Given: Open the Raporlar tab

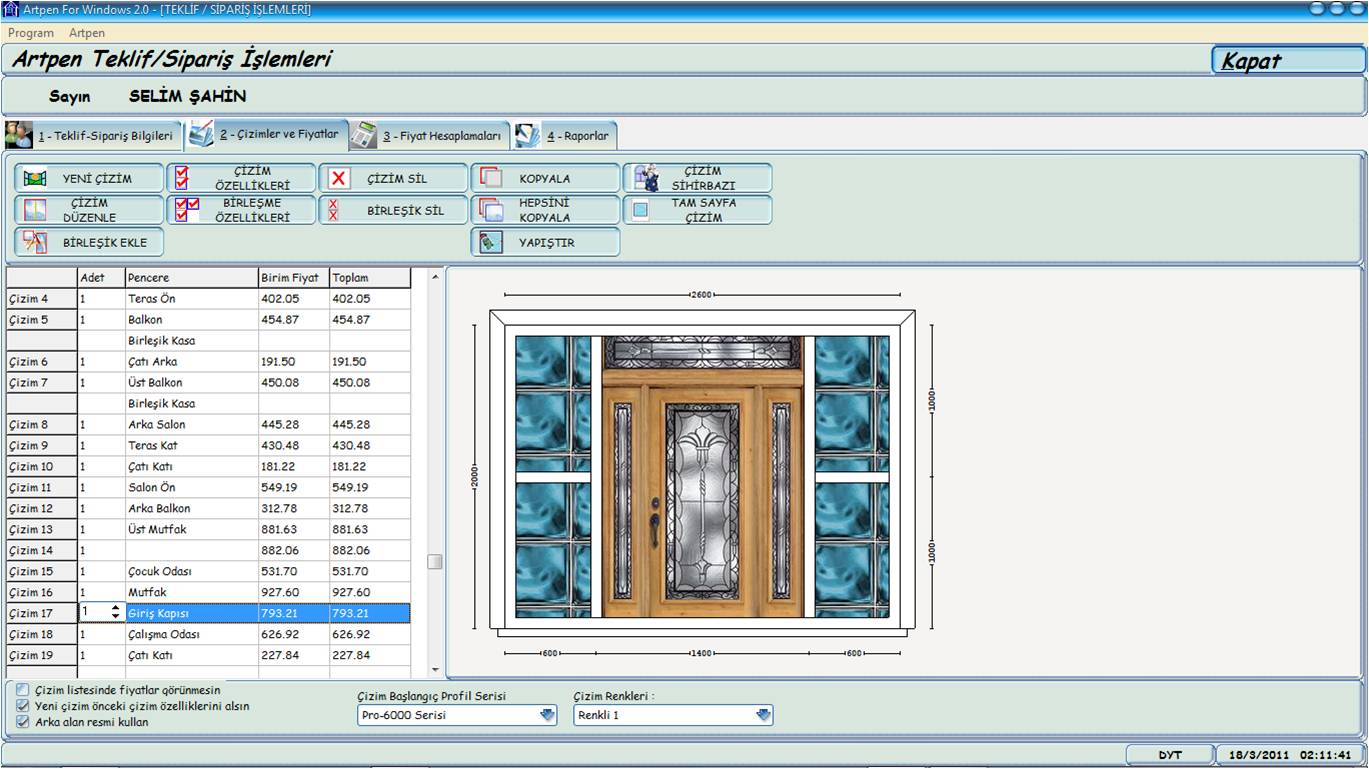Looking at the screenshot, I should [565, 135].
